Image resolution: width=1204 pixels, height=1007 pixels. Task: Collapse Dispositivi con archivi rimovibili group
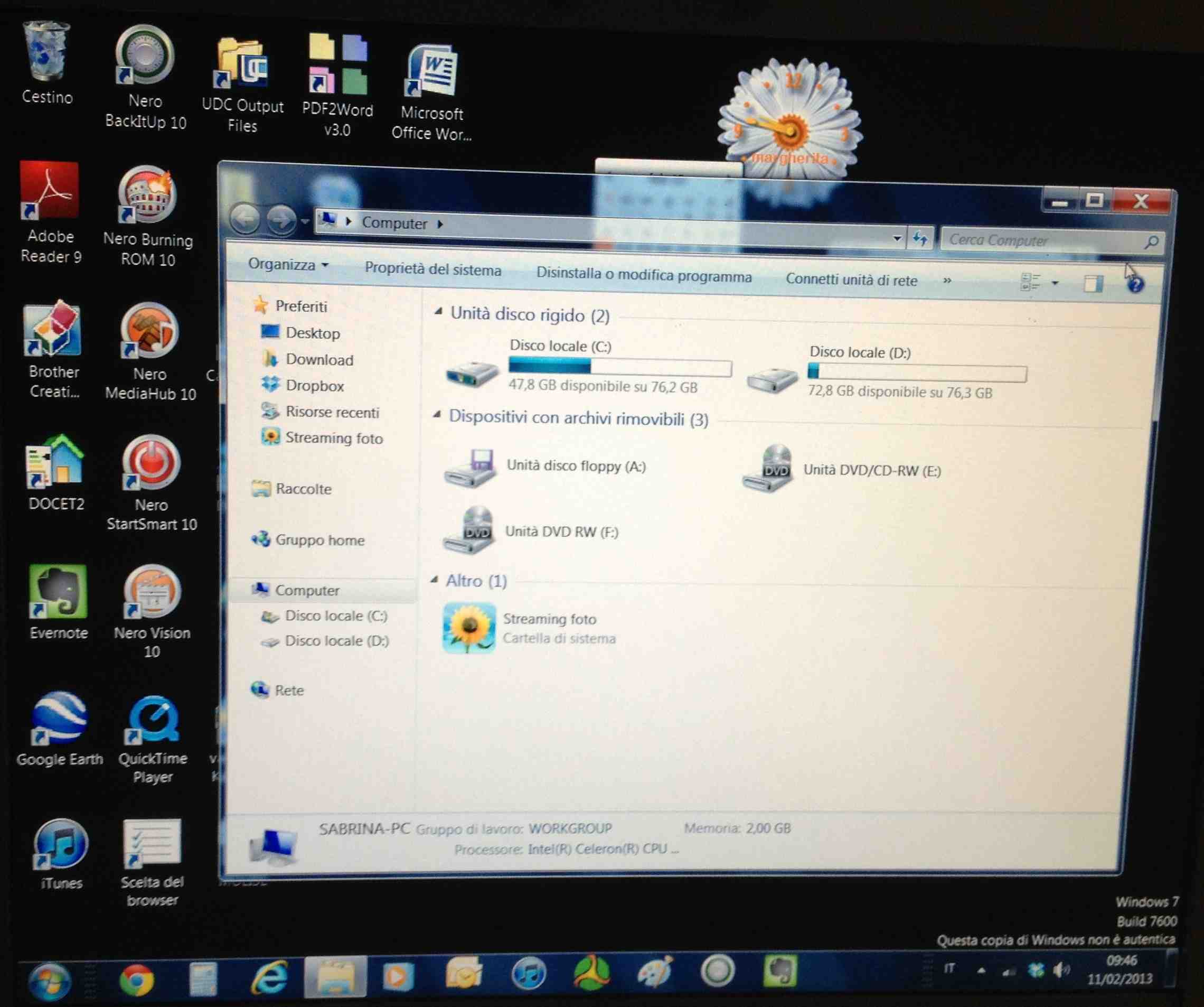coord(437,414)
